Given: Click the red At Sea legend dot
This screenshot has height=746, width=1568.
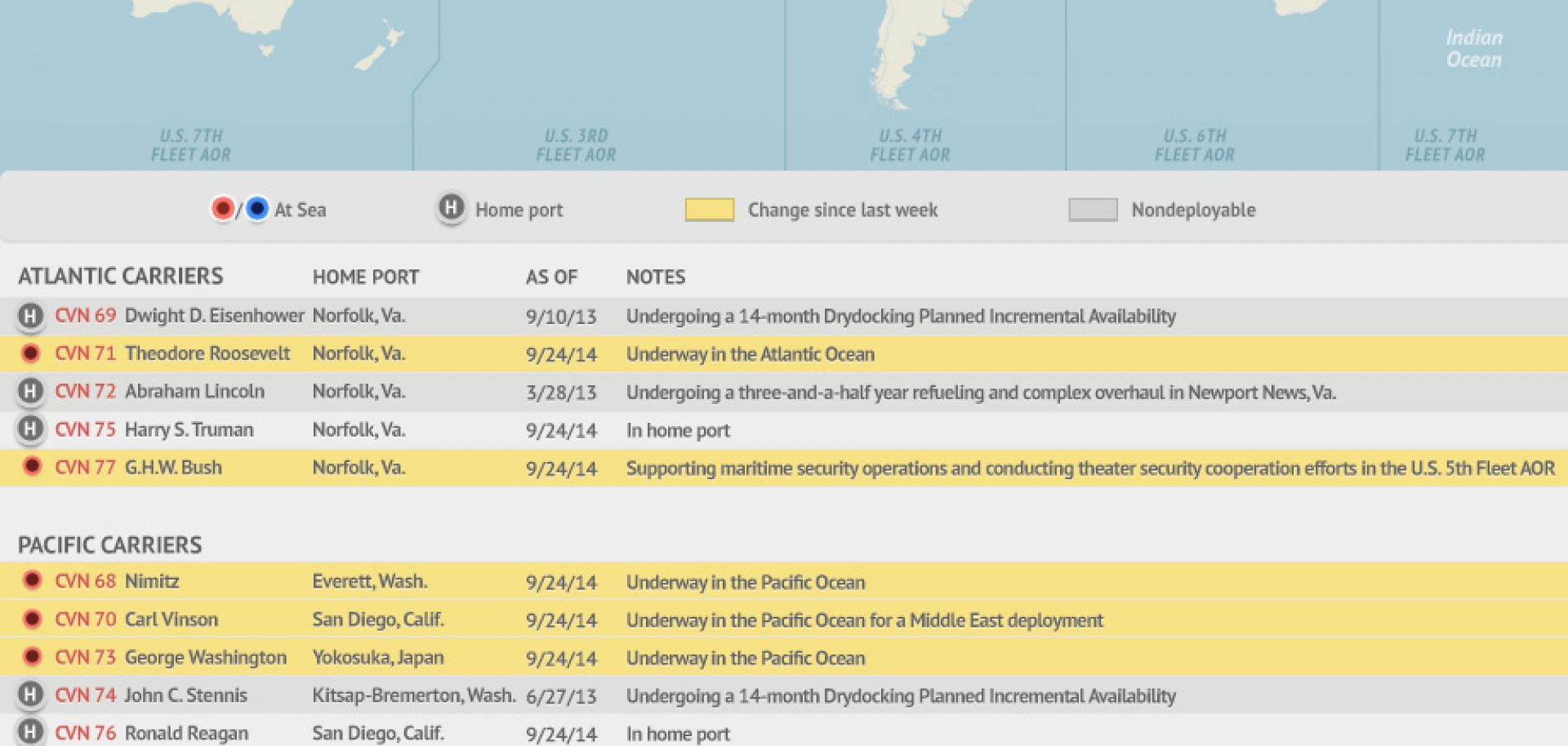Looking at the screenshot, I should pos(222,209).
